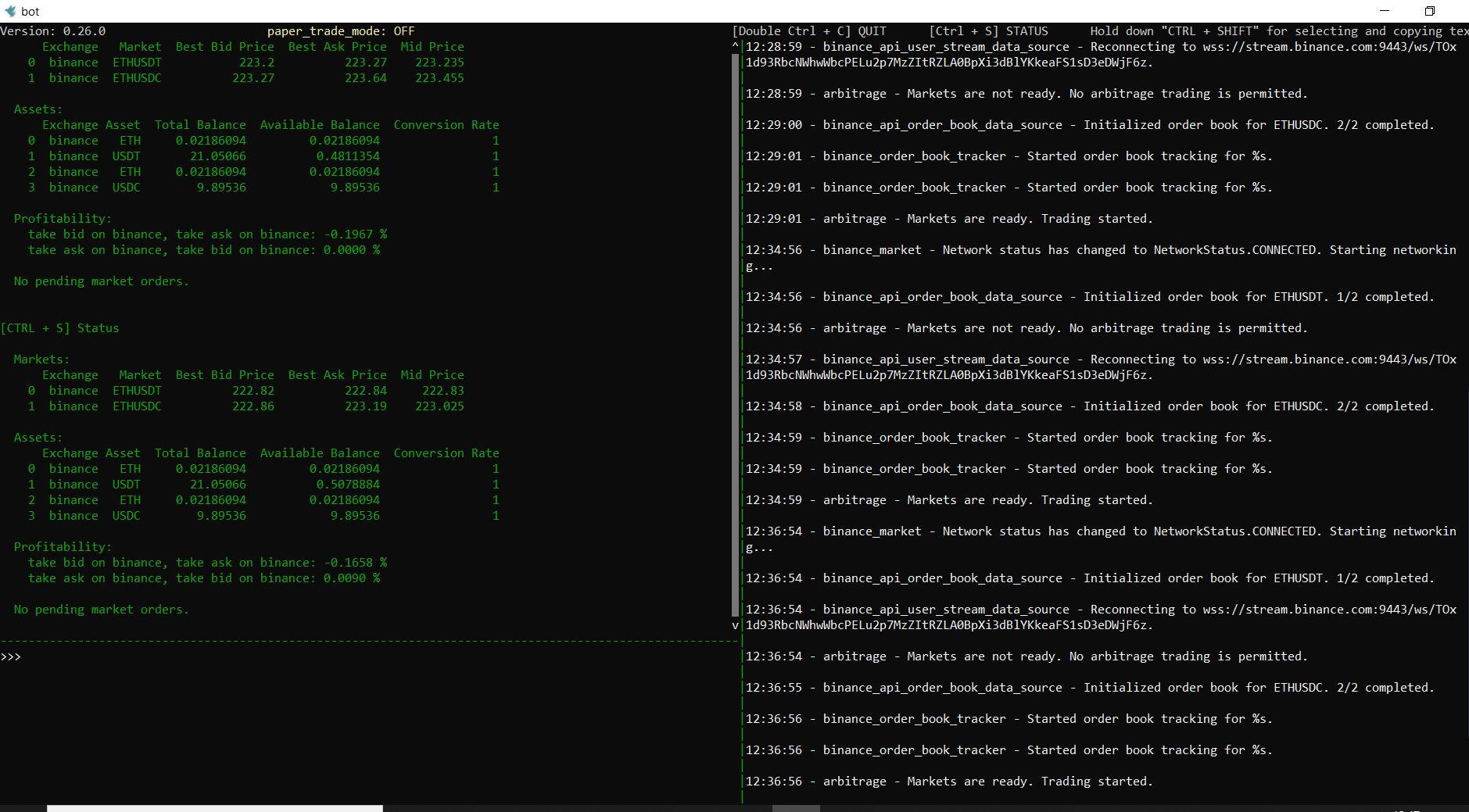Click the [CTRL + S] Status heading

(61, 327)
